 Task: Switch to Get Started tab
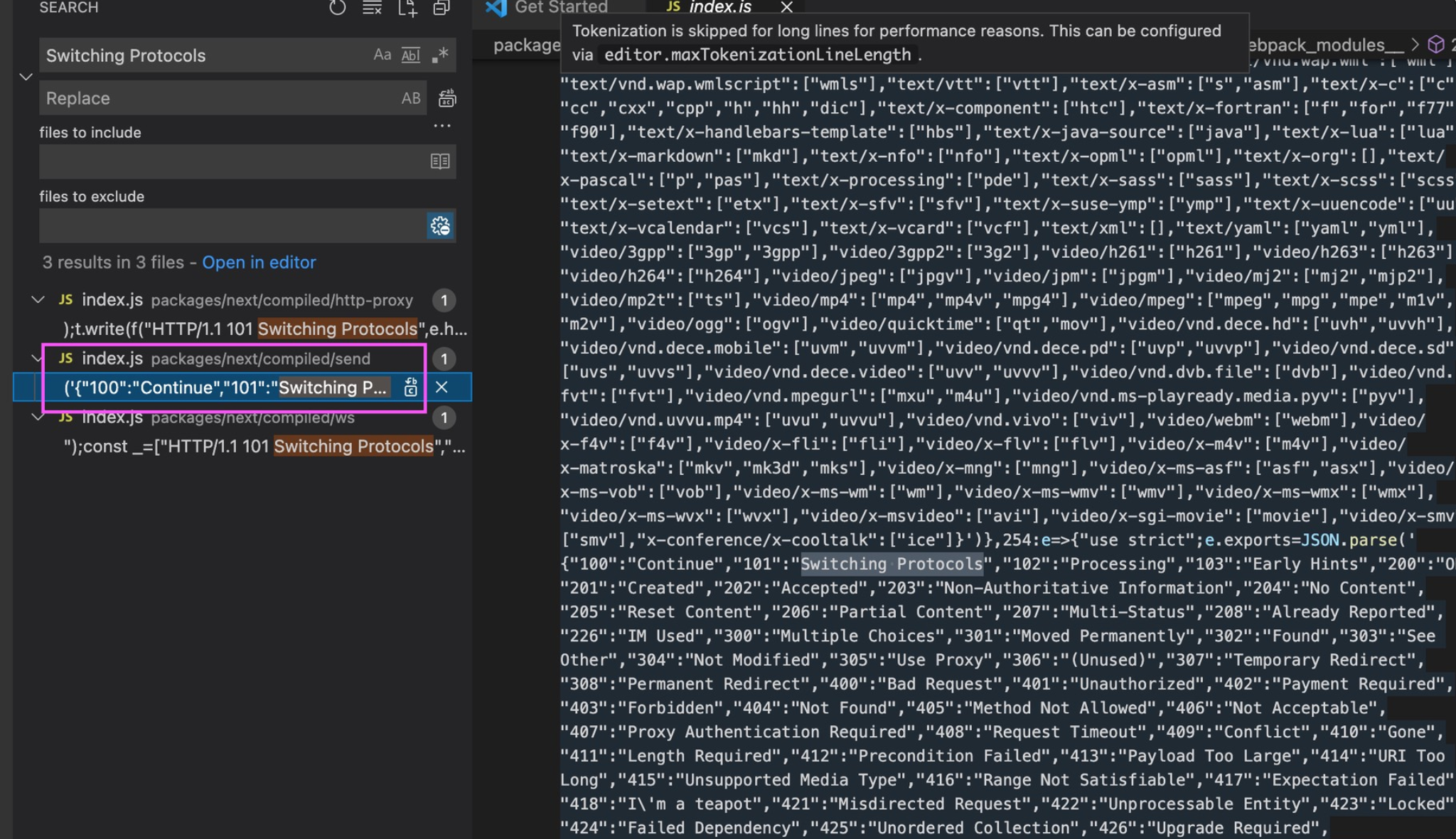tap(561, 7)
